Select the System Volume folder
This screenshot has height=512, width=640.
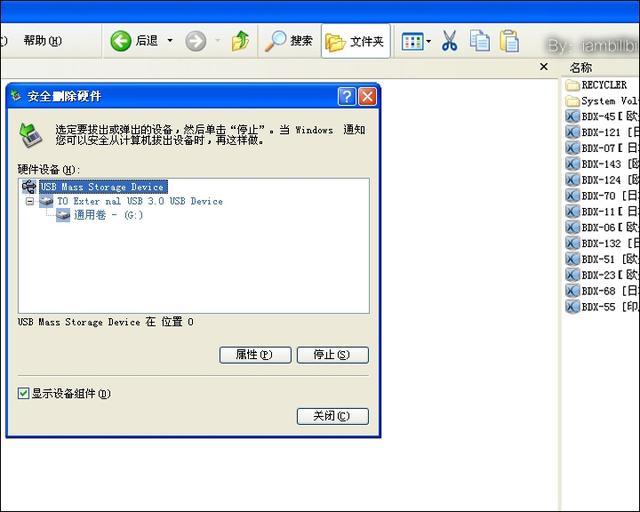coord(602,101)
